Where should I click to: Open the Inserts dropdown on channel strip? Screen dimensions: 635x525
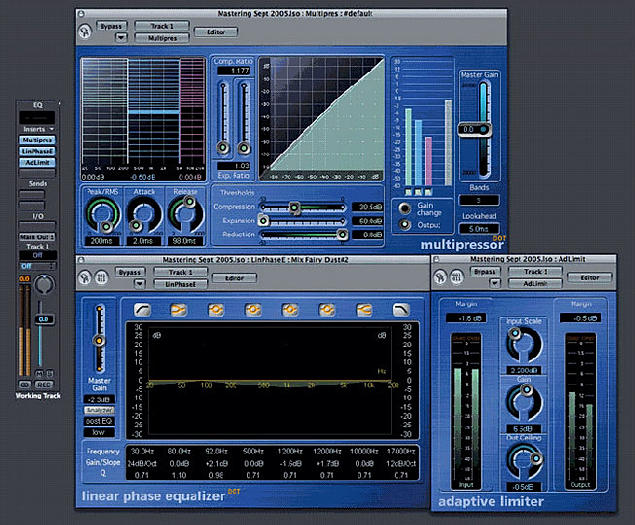click(x=38, y=129)
